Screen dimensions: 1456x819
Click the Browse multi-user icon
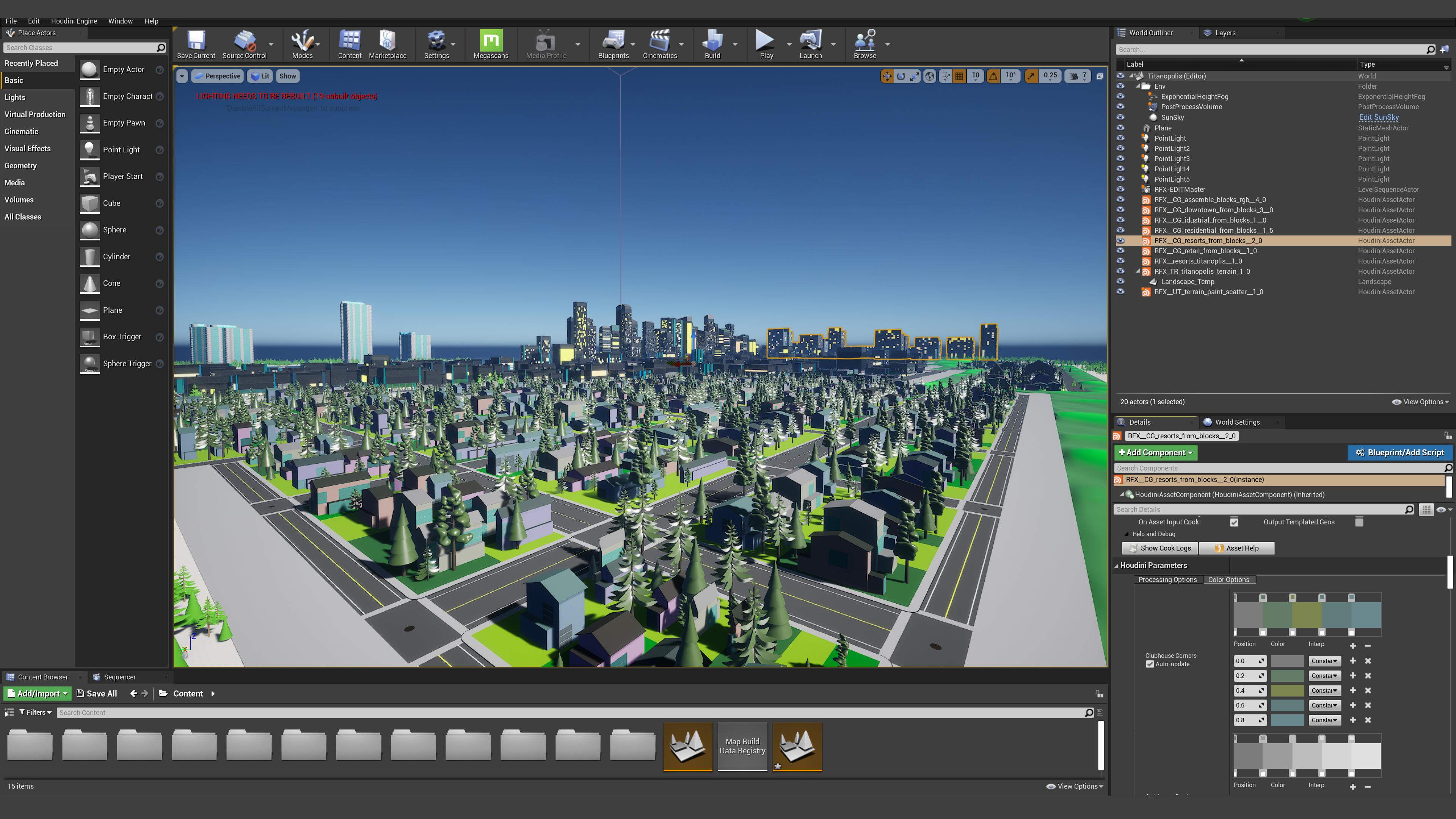click(x=865, y=44)
